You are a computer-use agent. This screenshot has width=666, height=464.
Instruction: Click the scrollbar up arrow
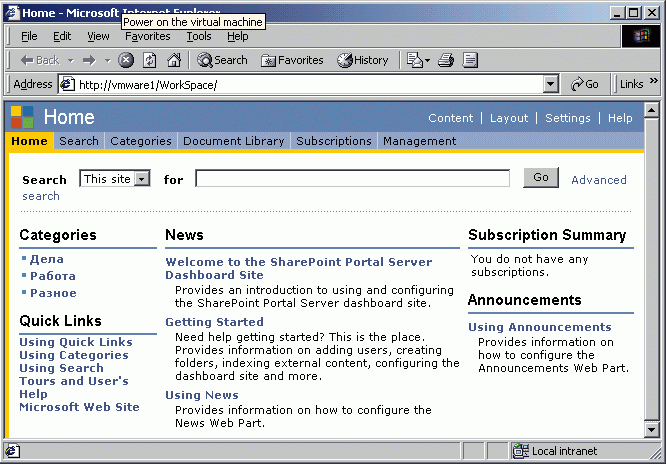[x=652, y=110]
